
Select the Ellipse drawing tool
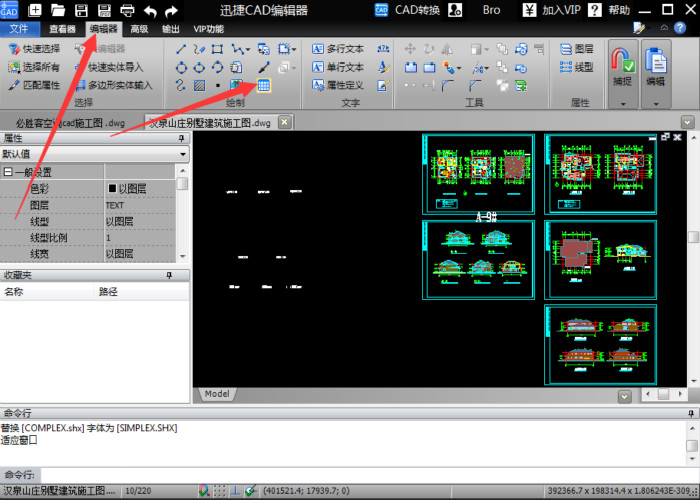199,67
